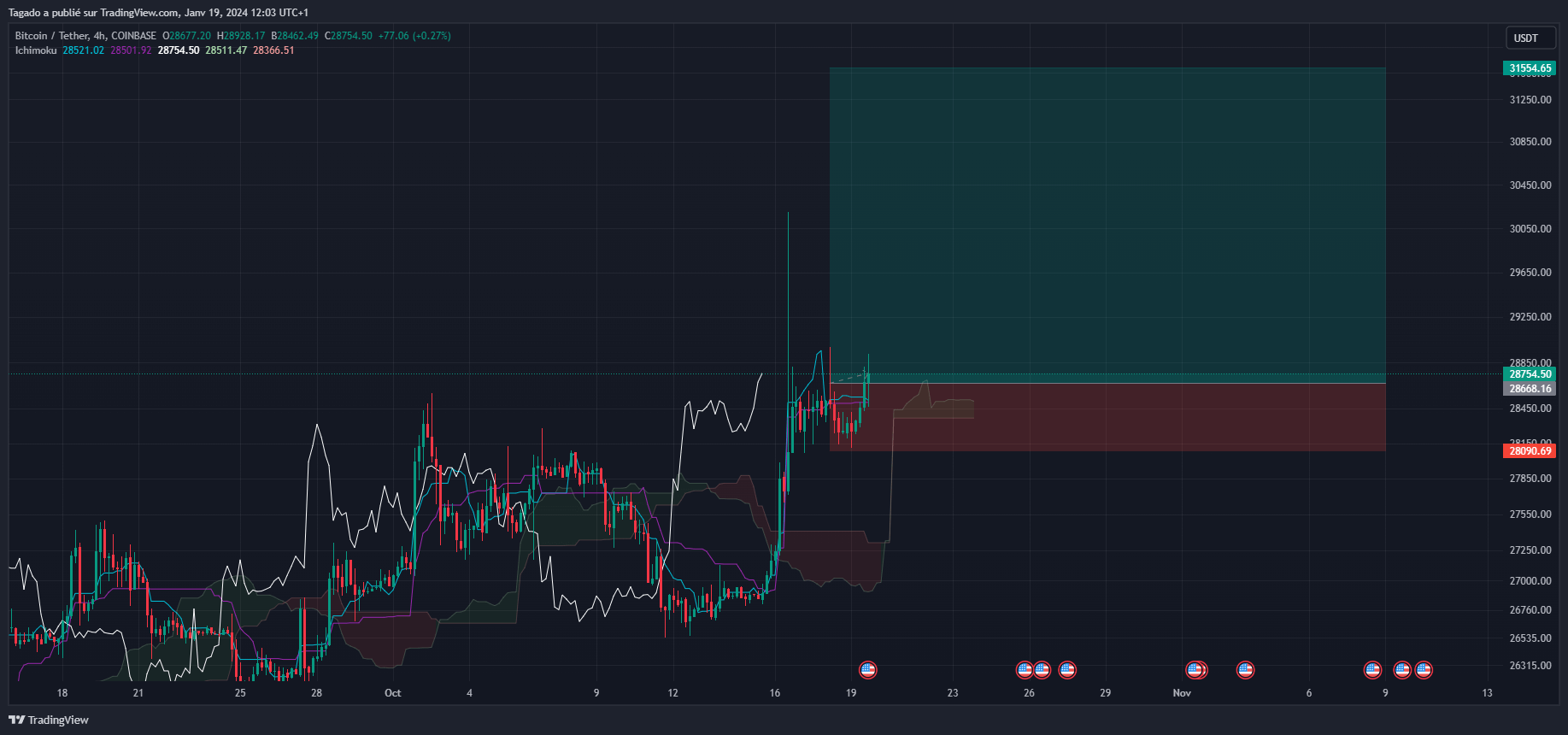The image size is (1568, 735).
Task: Click the 27250.00 price axis label
Action: click(1530, 550)
